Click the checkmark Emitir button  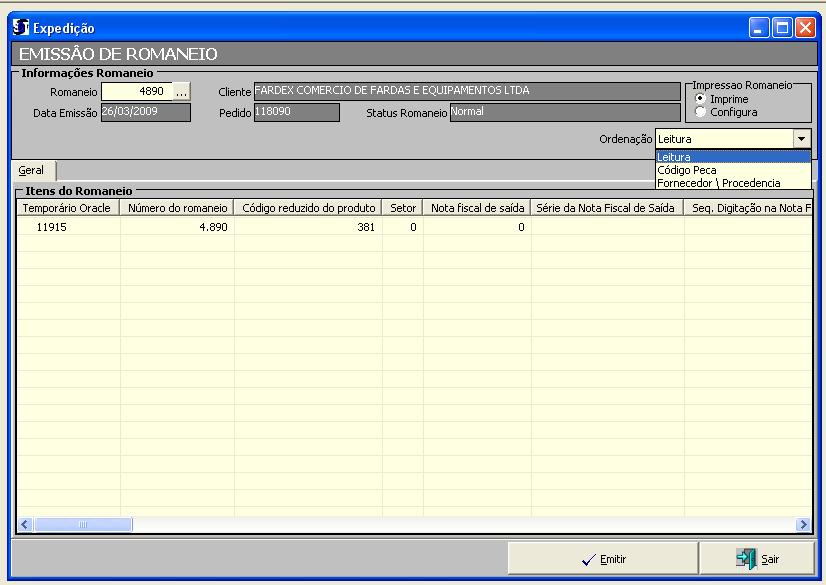click(x=604, y=559)
